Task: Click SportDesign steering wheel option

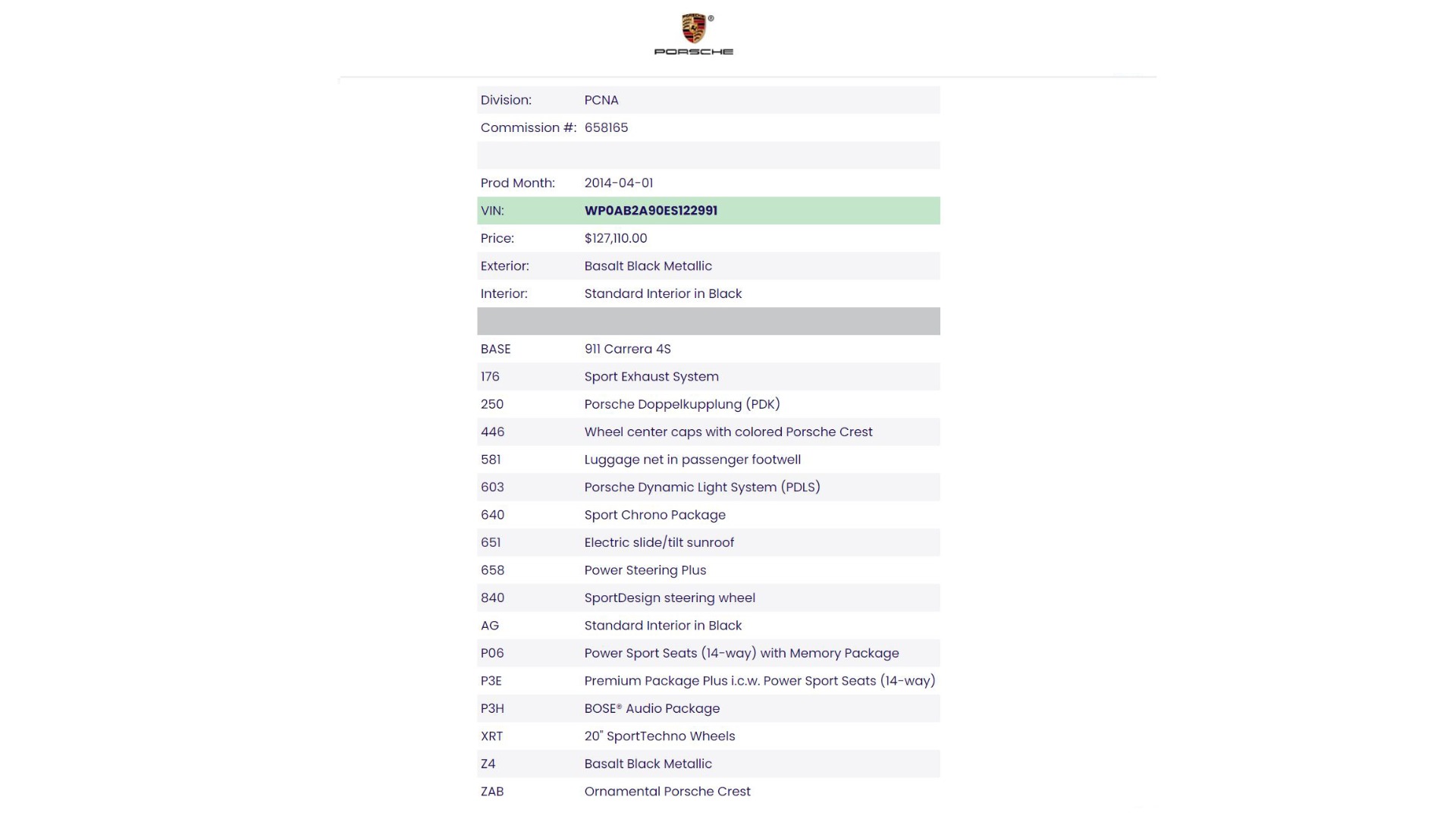Action: point(670,598)
